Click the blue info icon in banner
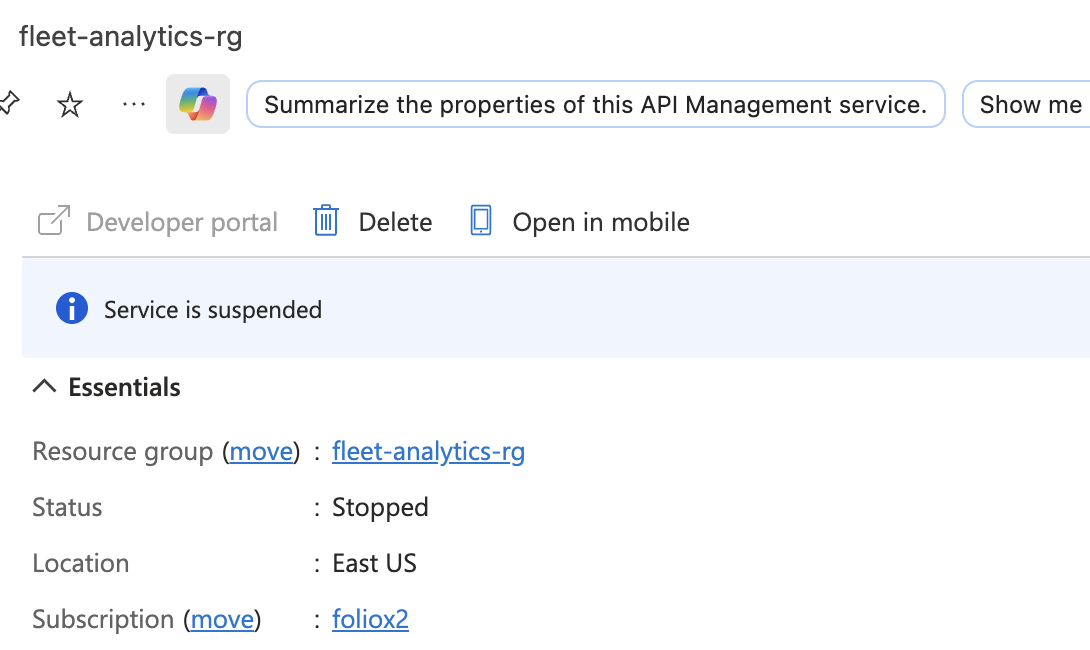The image size is (1090, 650). tap(72, 308)
